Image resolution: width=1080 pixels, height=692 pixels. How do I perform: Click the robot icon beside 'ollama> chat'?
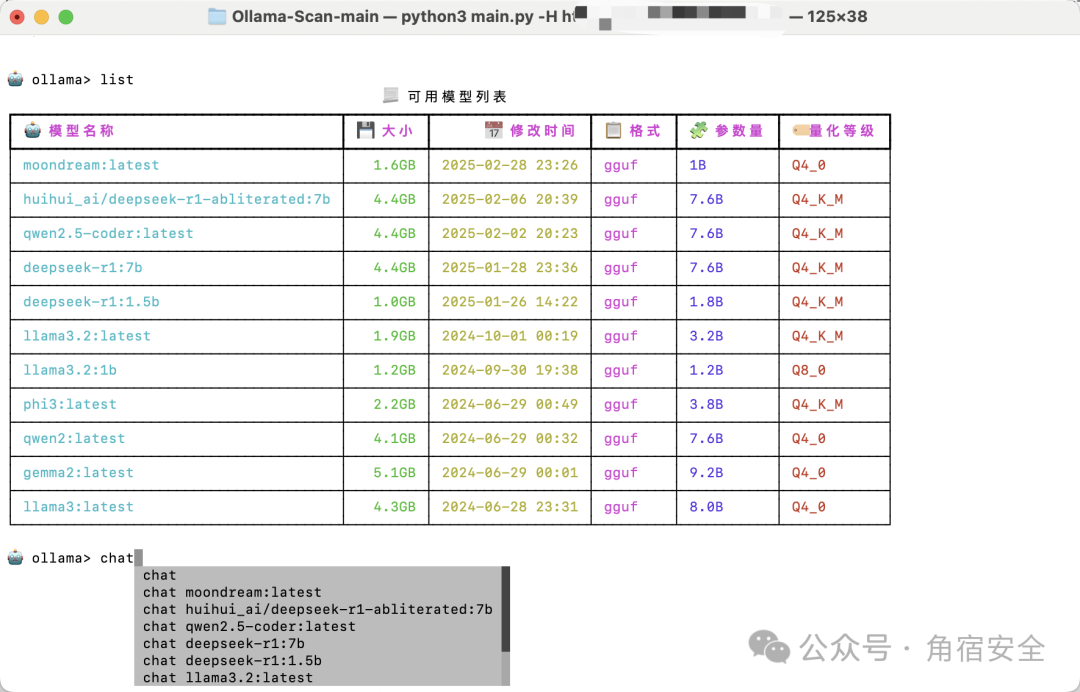15,557
